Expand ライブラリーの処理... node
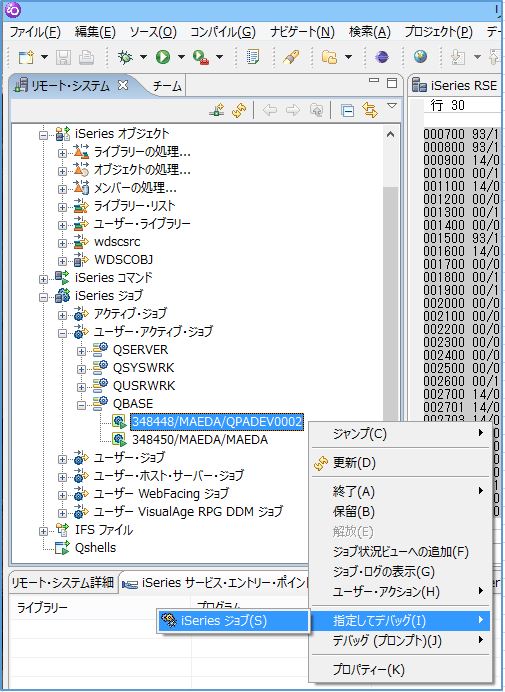Viewport: 505px width, 692px height. (63, 153)
